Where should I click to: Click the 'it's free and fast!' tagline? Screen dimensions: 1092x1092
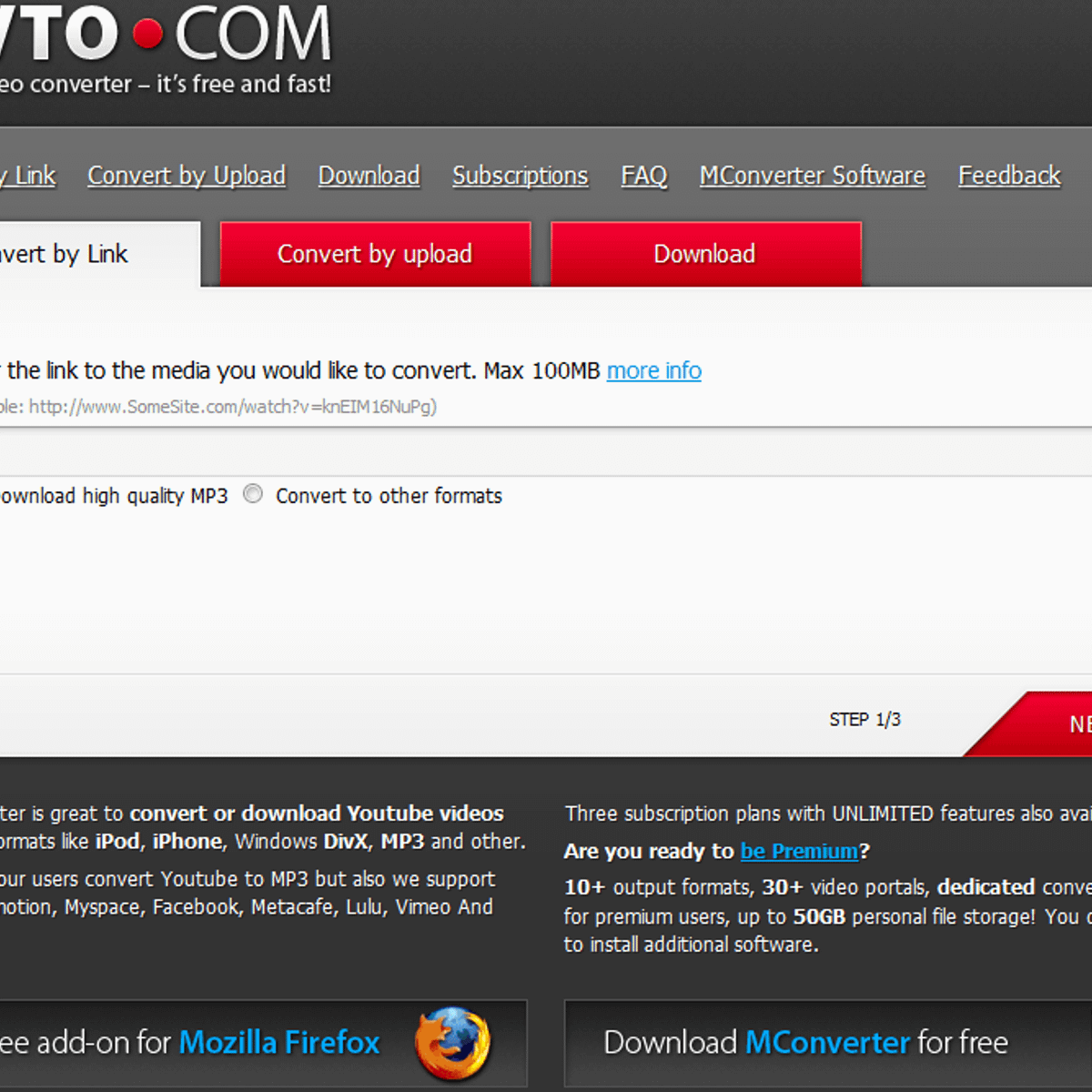[x=244, y=84]
